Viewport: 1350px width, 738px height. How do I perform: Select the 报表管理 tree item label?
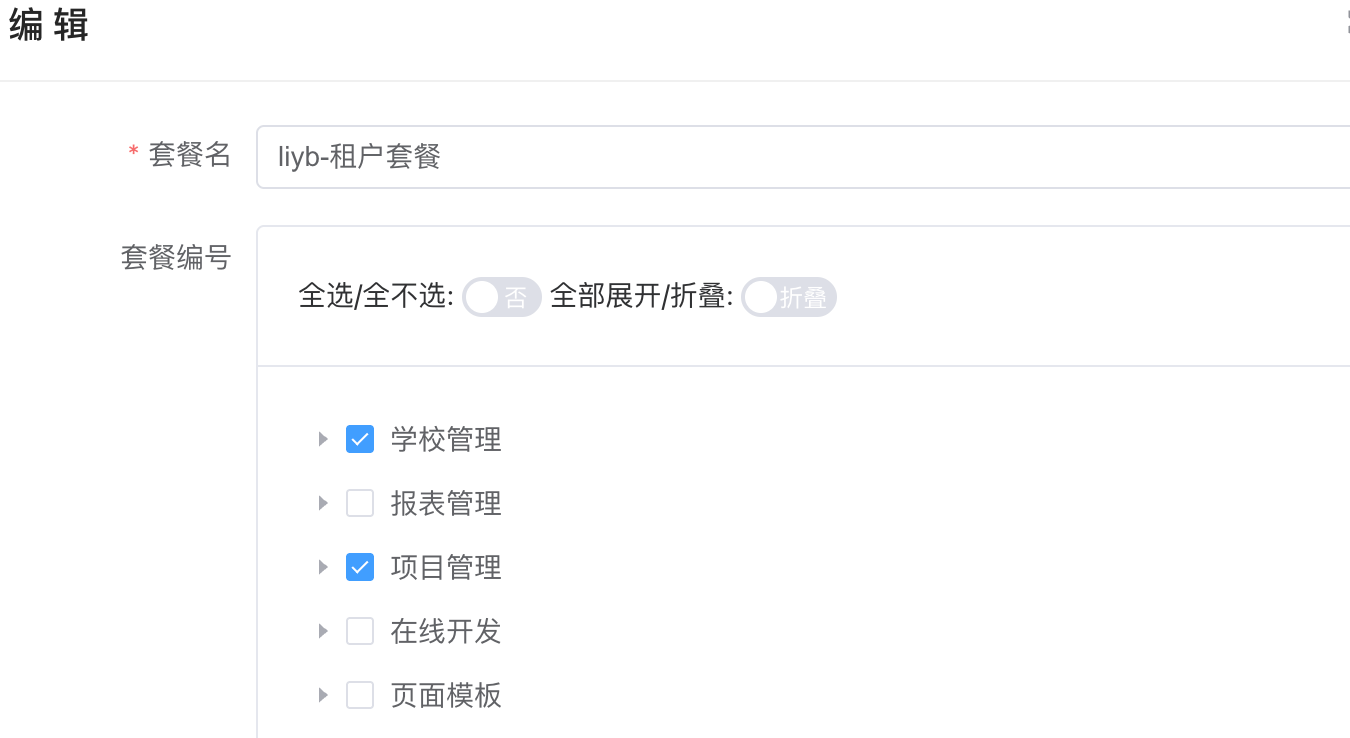[x=446, y=503]
